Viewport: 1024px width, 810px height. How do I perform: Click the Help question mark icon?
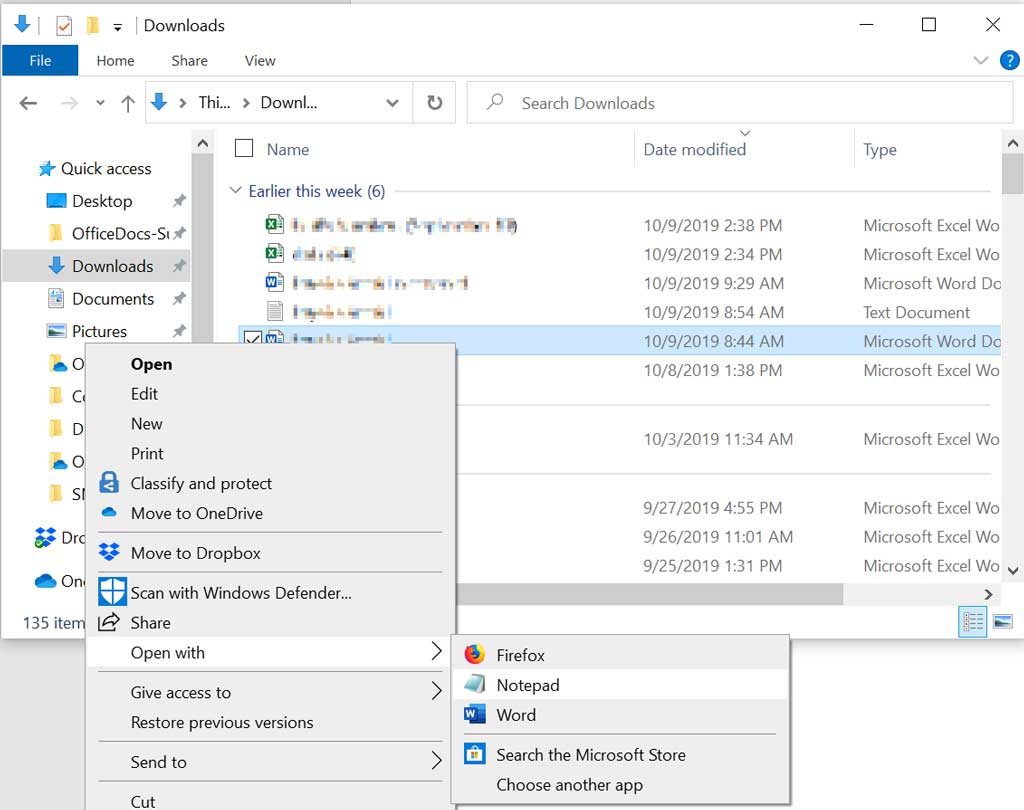click(1009, 61)
